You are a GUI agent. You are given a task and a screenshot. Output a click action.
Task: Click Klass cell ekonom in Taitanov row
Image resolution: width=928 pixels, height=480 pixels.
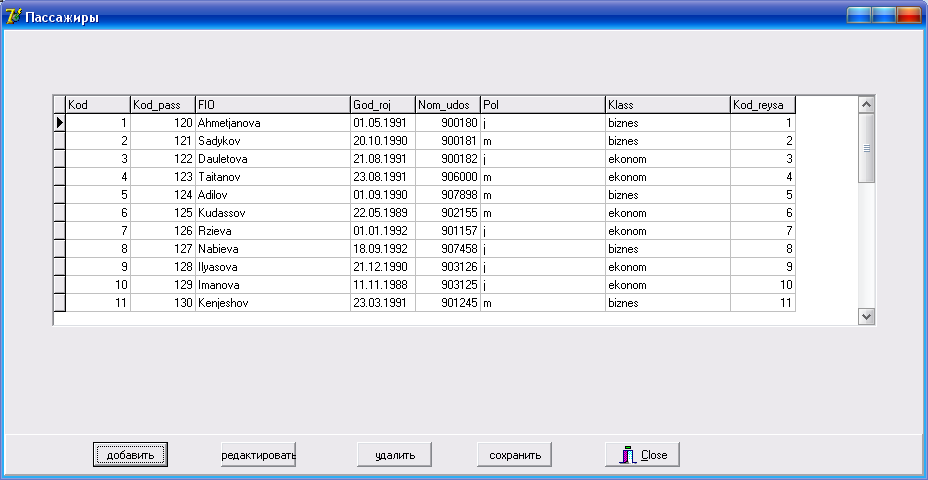668,177
